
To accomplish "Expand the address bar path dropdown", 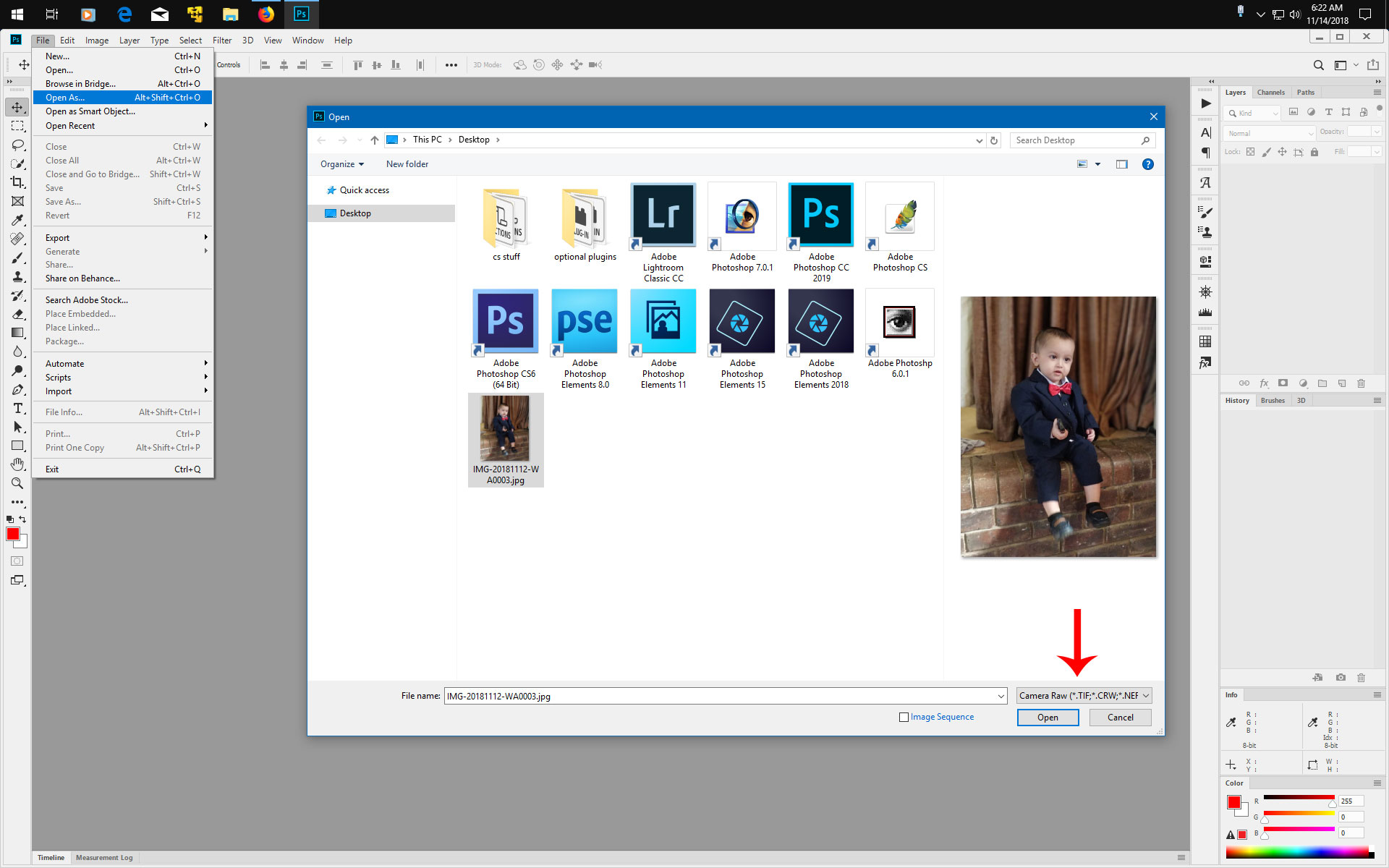I will [x=979, y=140].
